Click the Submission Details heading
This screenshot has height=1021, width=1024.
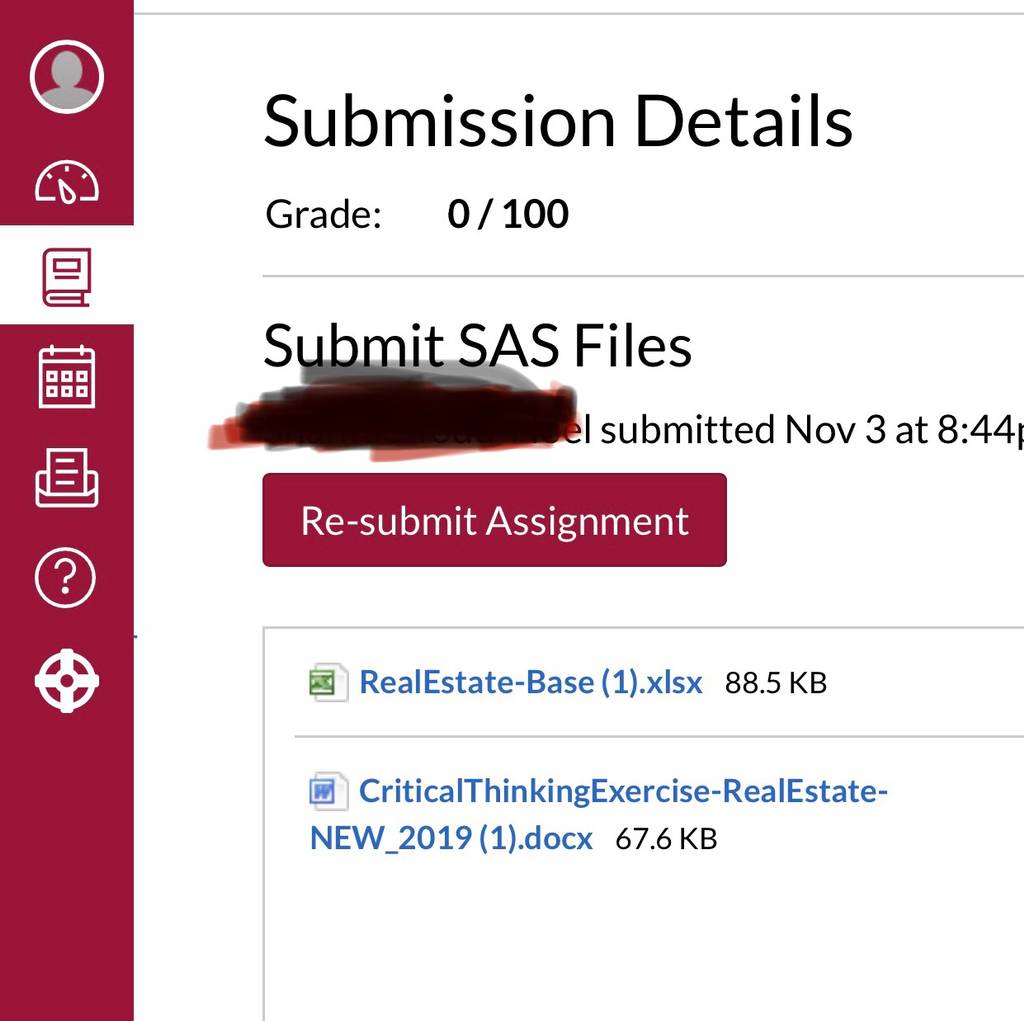coord(558,121)
